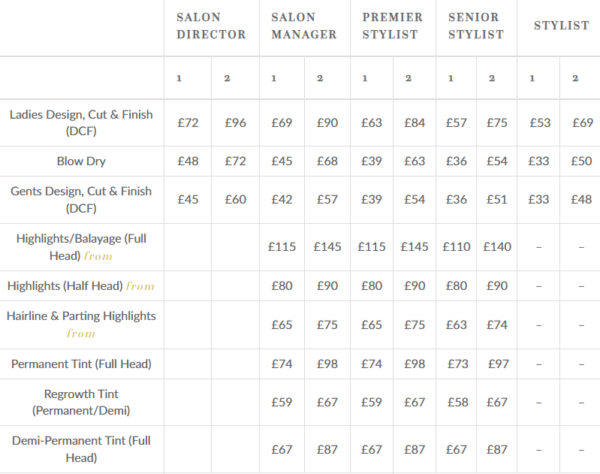Viewport: 600px width, 474px height.
Task: Click the Salon Director column header
Action: pyautogui.click(x=211, y=26)
